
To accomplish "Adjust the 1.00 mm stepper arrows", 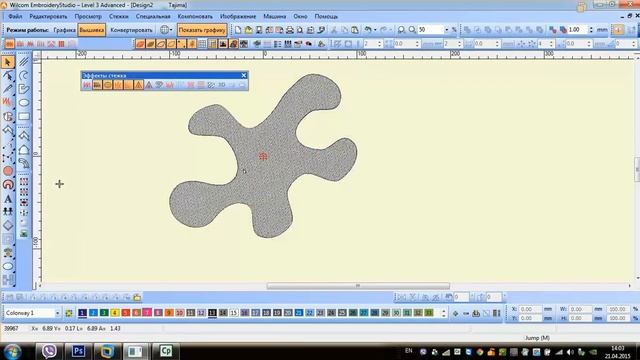I will click(x=591, y=30).
